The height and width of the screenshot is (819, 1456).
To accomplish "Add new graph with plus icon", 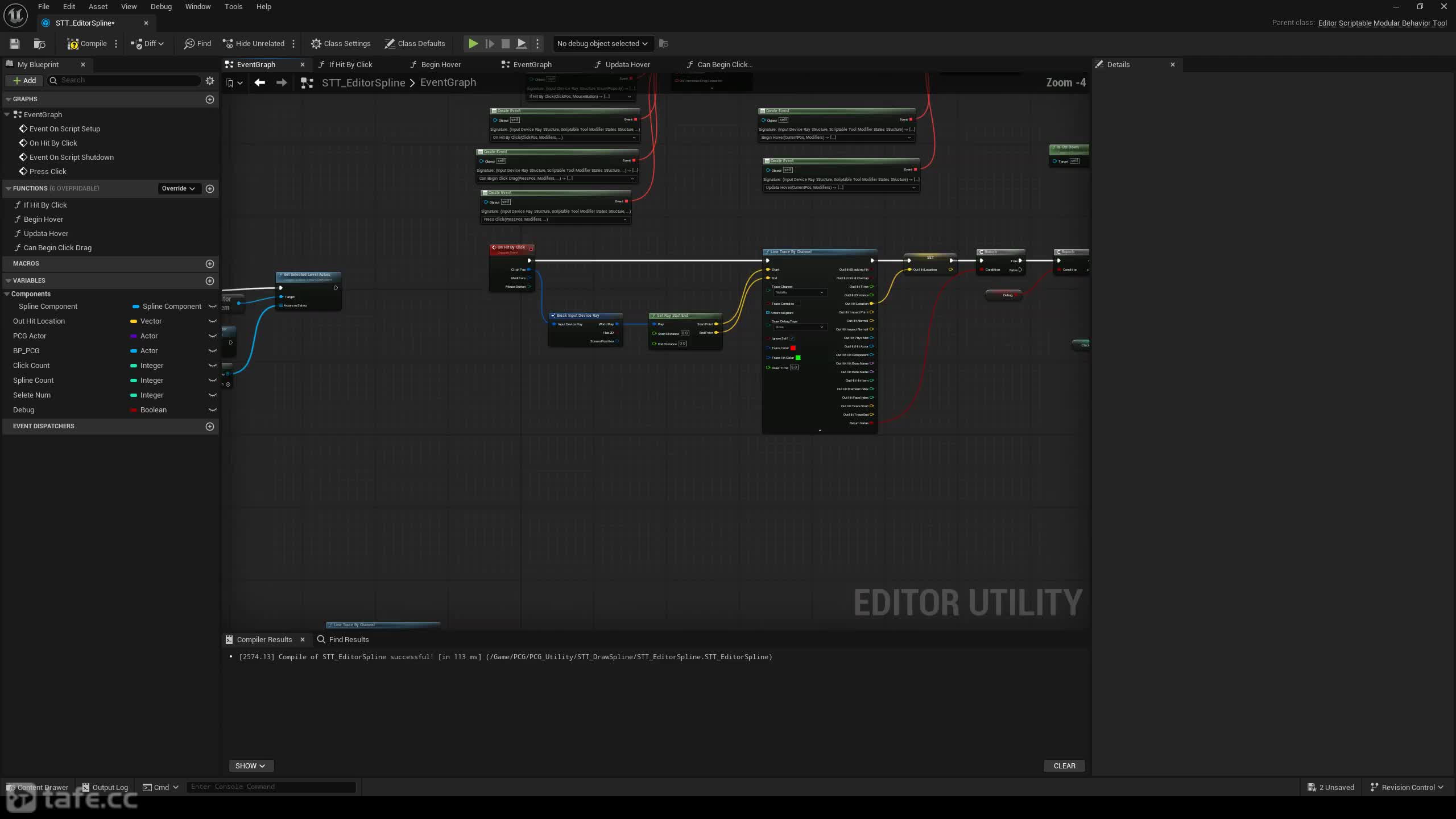I will 210,100.
